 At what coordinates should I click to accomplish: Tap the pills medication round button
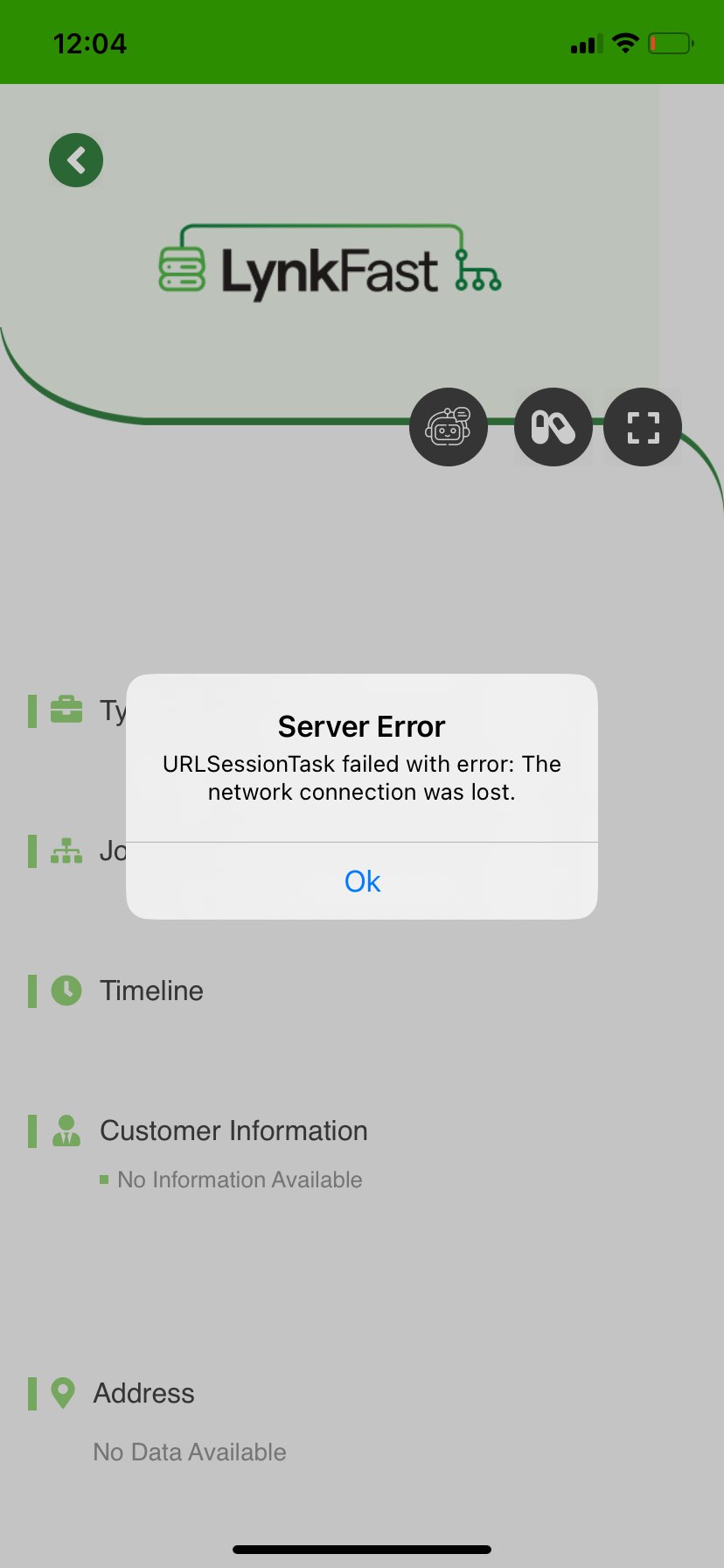[553, 427]
